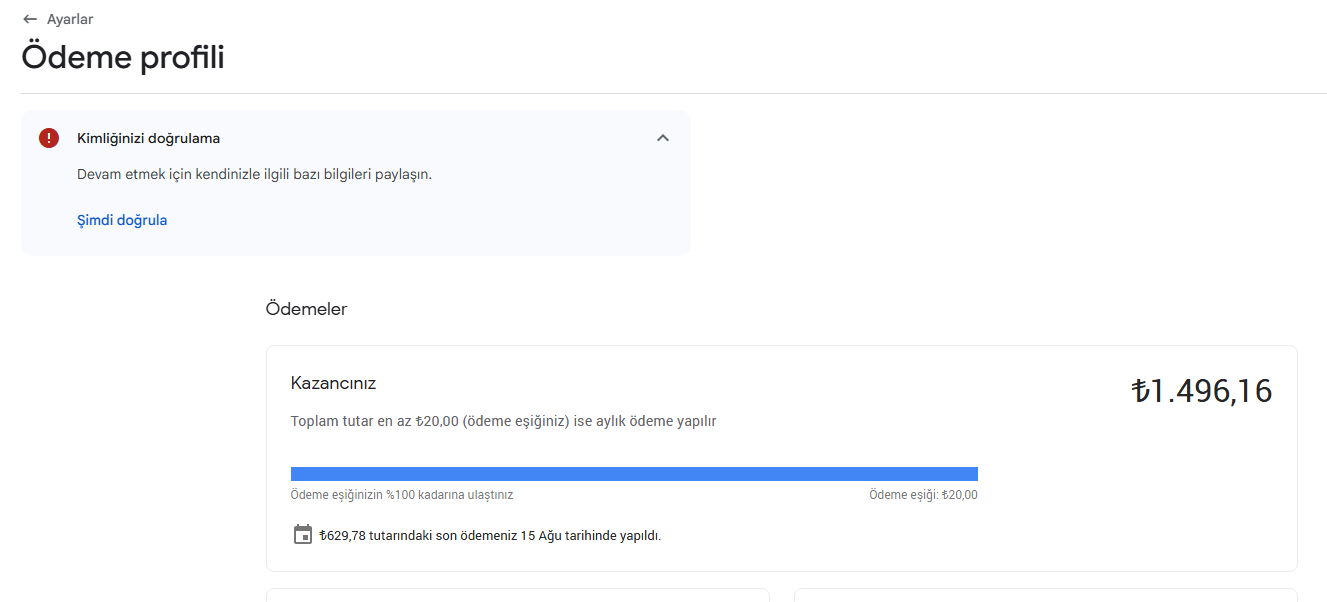Screen dimensions: 1327x602
Task: Click the back arrow next to Ayarlar
Action: click(30, 19)
